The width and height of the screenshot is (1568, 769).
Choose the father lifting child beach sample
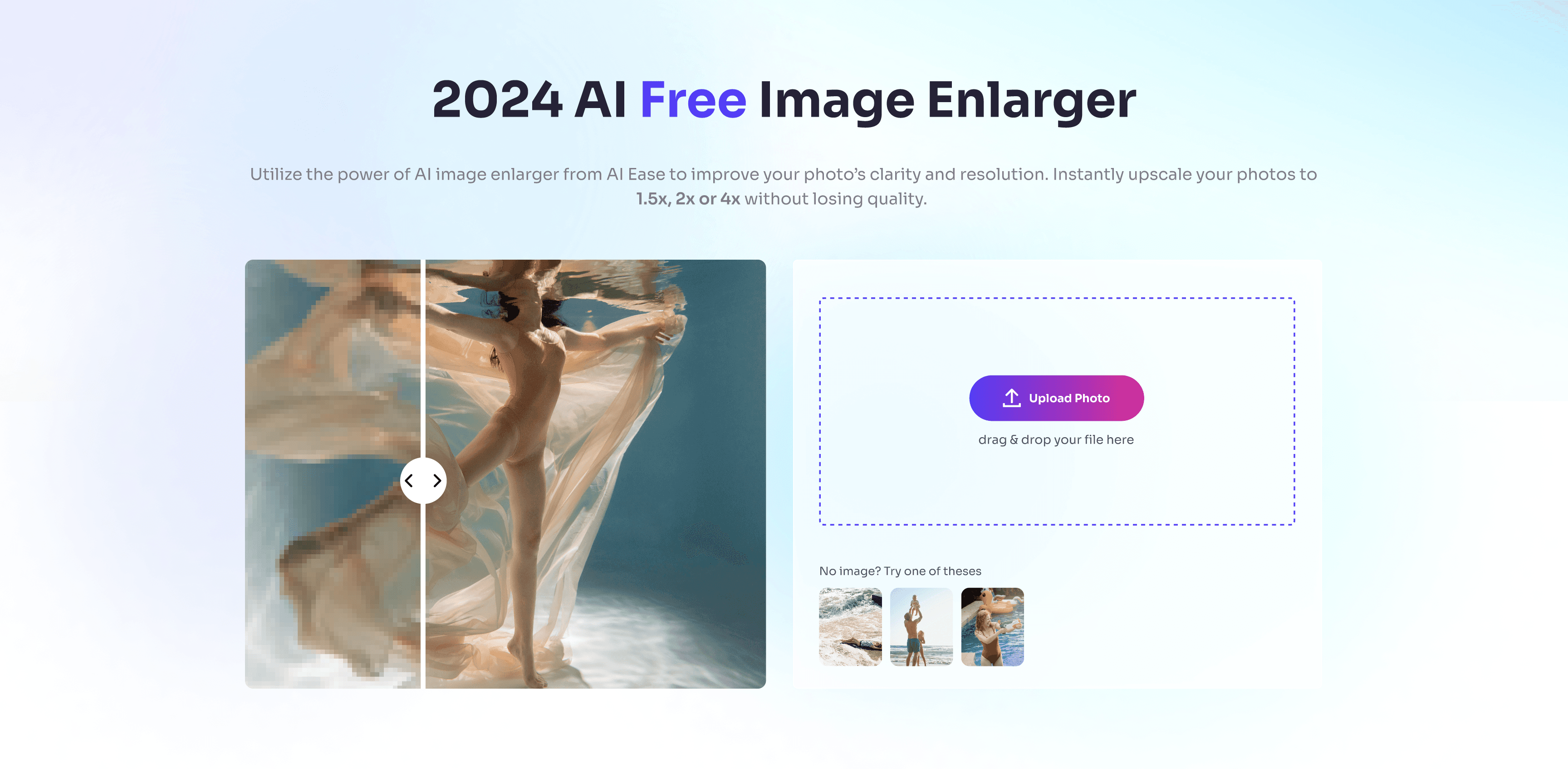[x=921, y=626]
